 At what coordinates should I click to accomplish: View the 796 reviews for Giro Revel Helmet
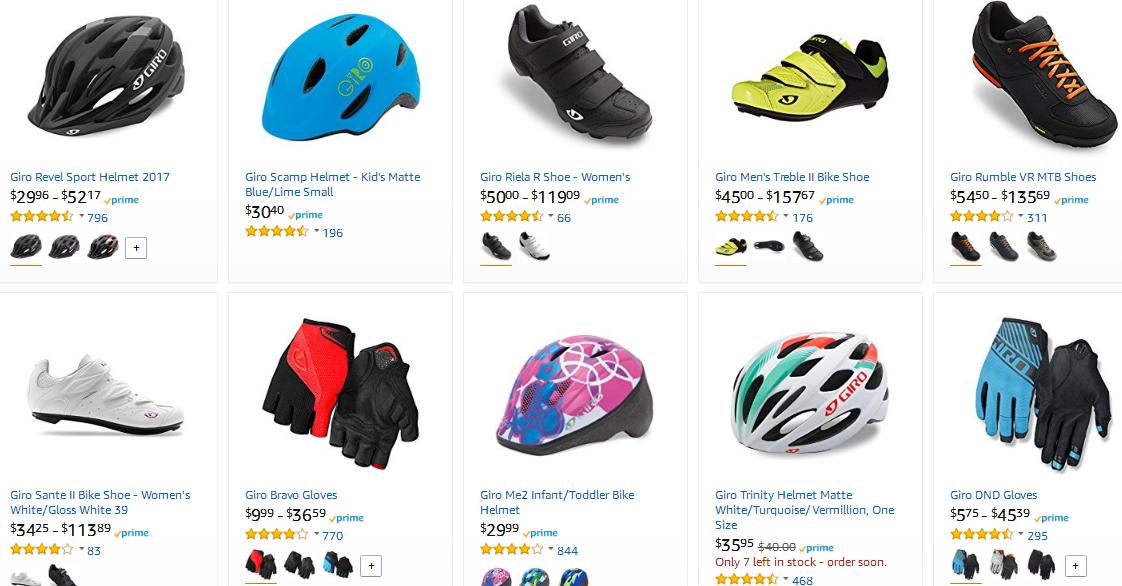97,218
